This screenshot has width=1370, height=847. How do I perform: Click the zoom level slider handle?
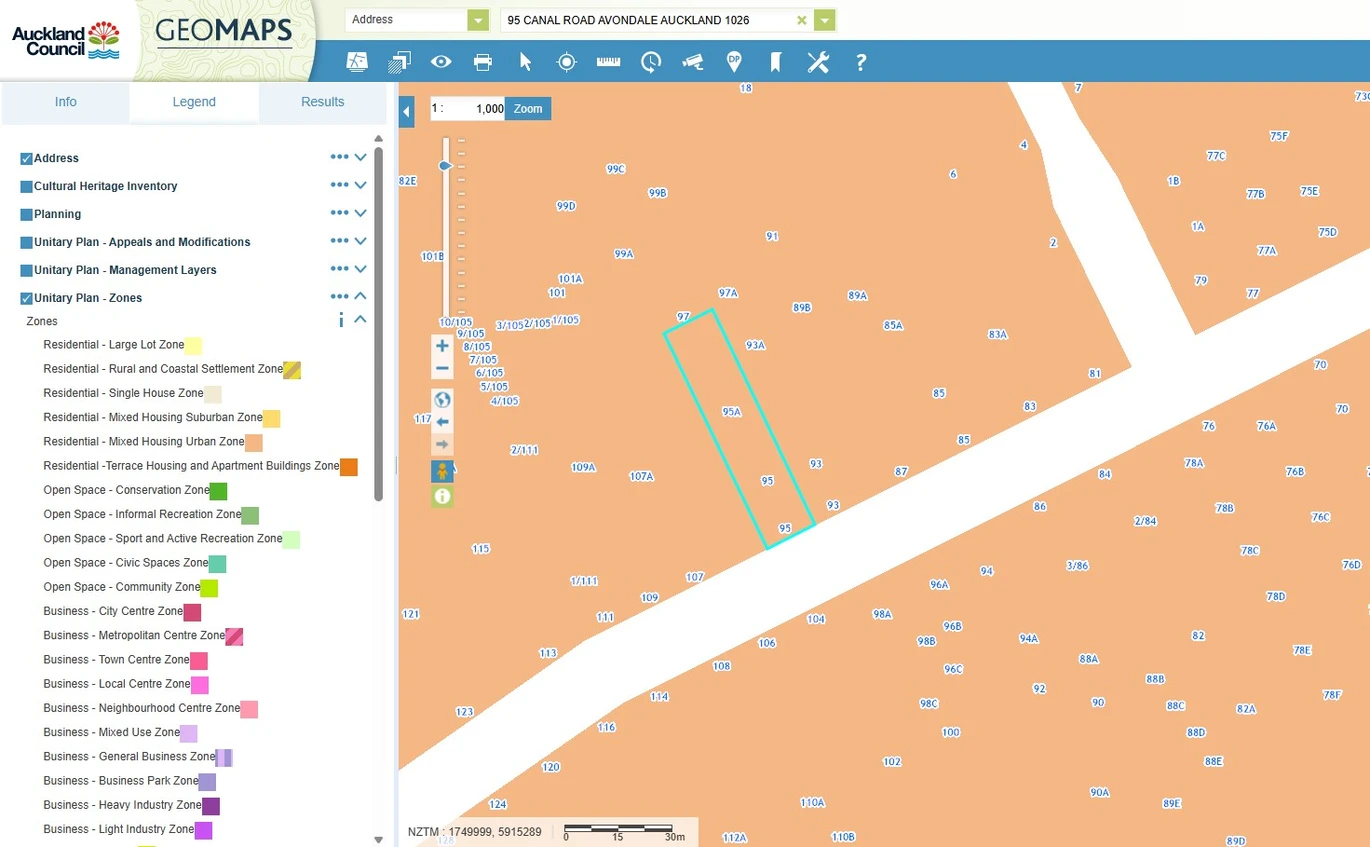tap(446, 165)
